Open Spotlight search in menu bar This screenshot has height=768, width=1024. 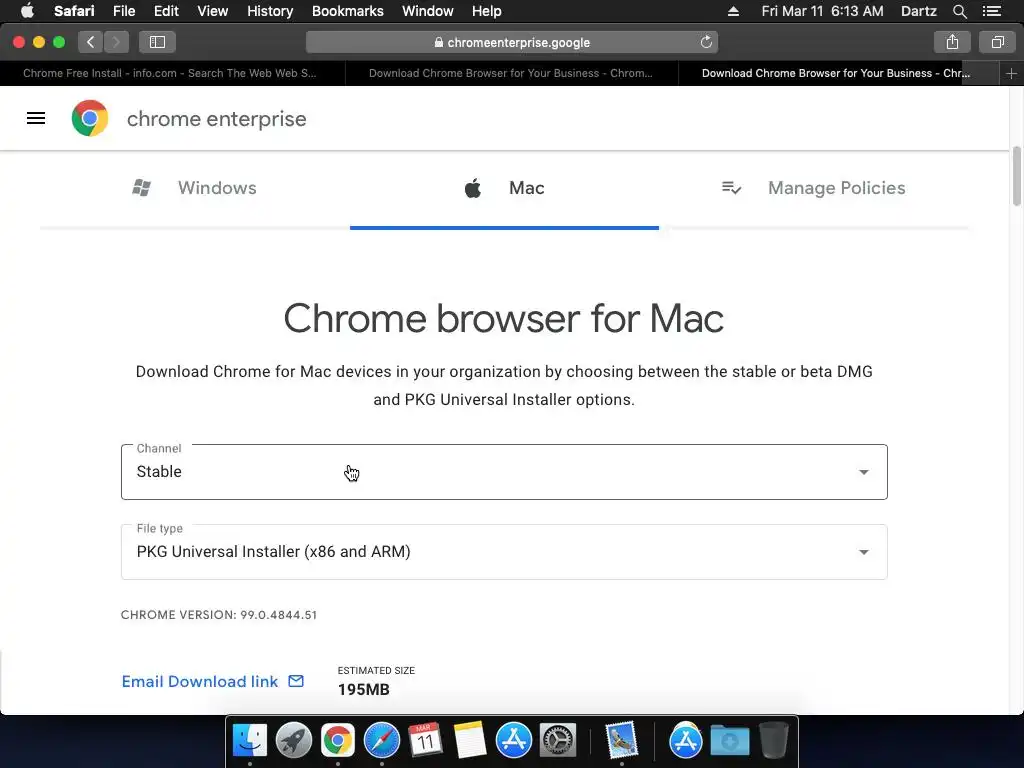point(959,11)
